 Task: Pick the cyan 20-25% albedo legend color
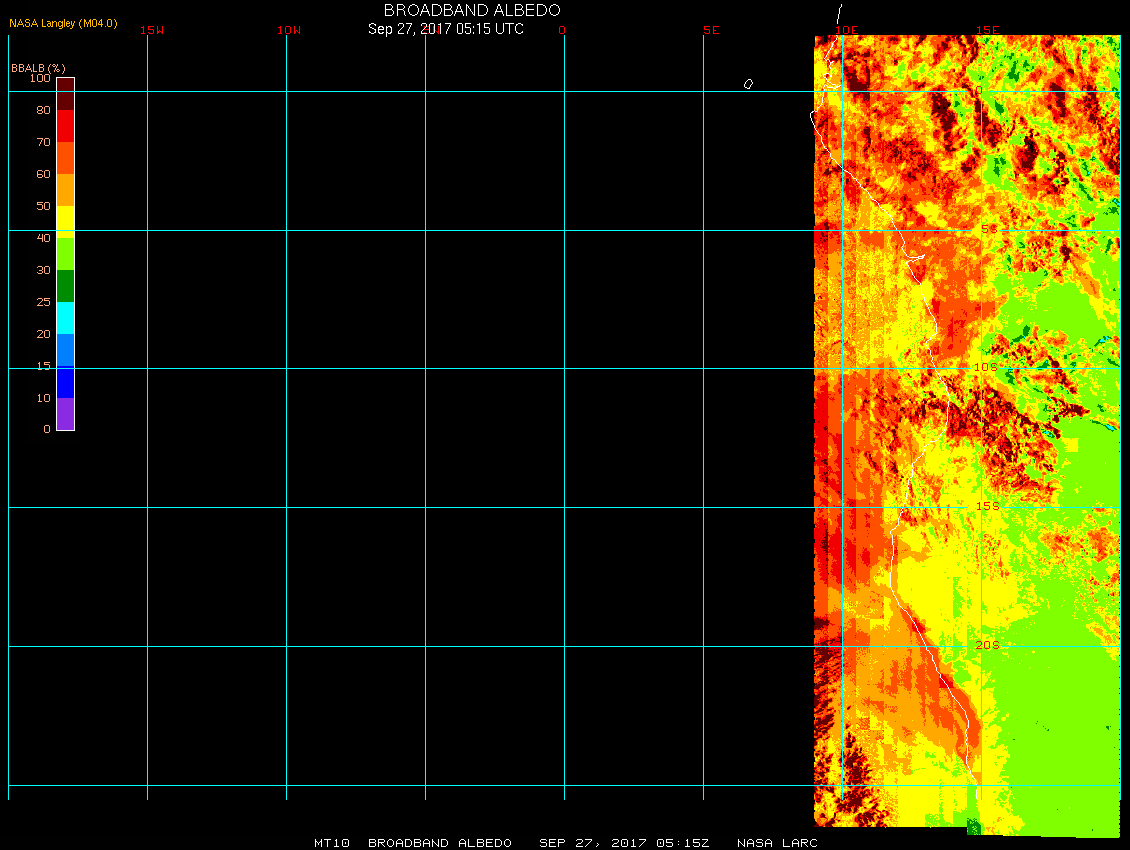coord(65,318)
